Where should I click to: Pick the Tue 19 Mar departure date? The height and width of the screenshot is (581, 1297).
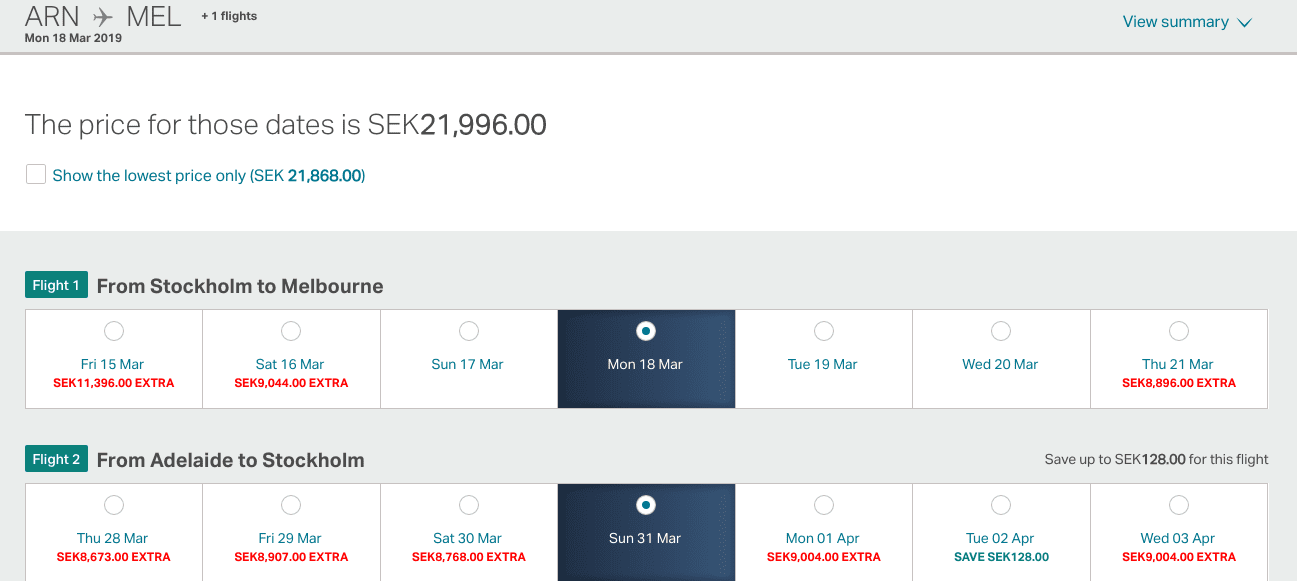point(824,331)
